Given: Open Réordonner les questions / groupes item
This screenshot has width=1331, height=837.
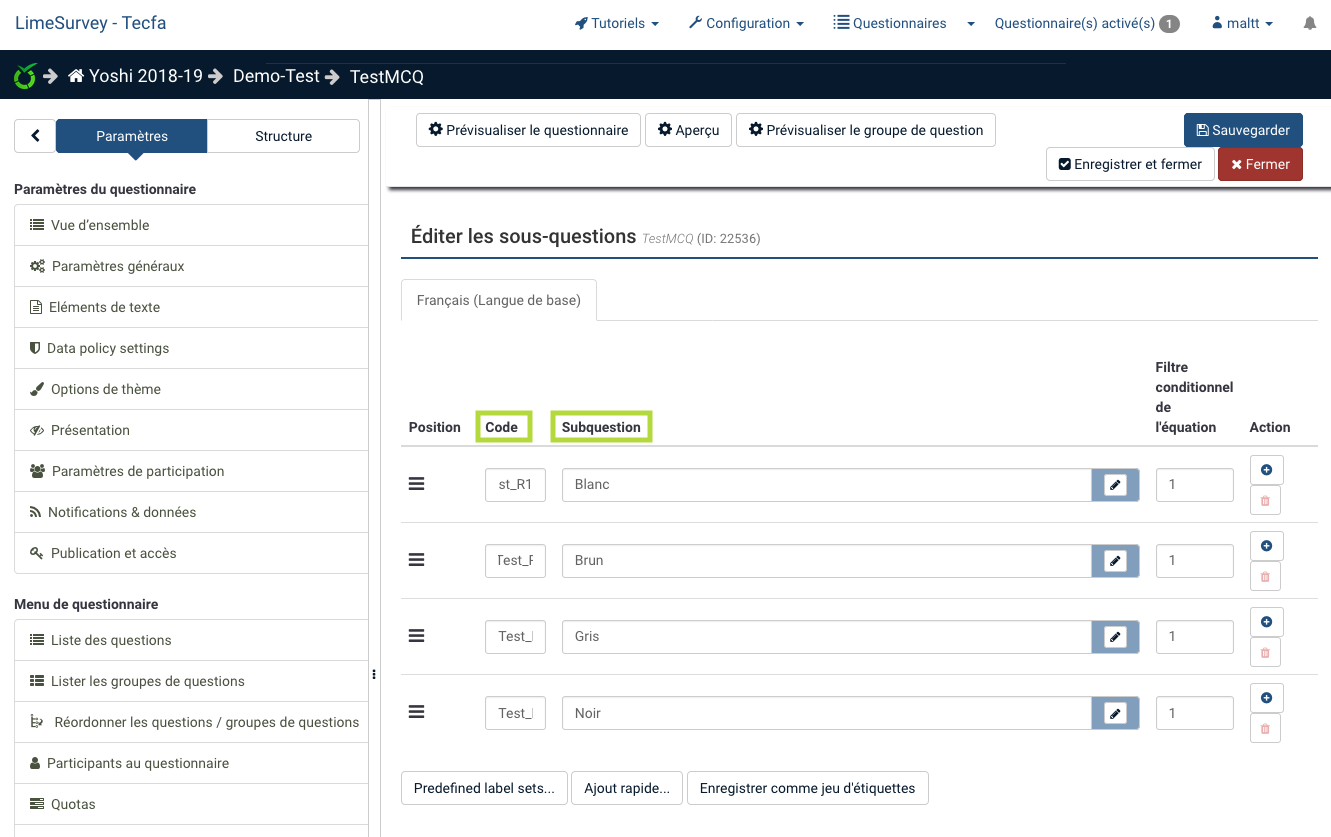Looking at the screenshot, I should [191, 722].
